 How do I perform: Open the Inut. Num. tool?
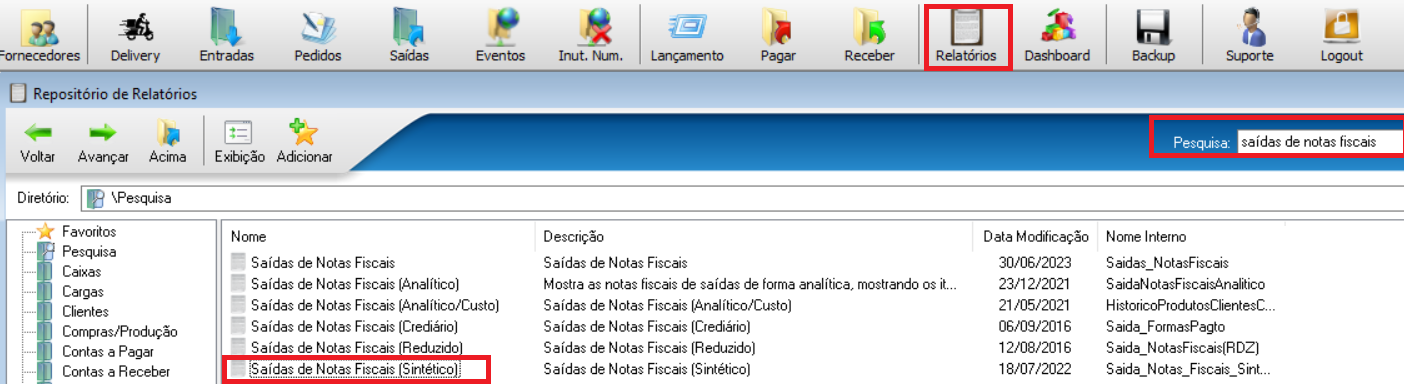point(590,36)
